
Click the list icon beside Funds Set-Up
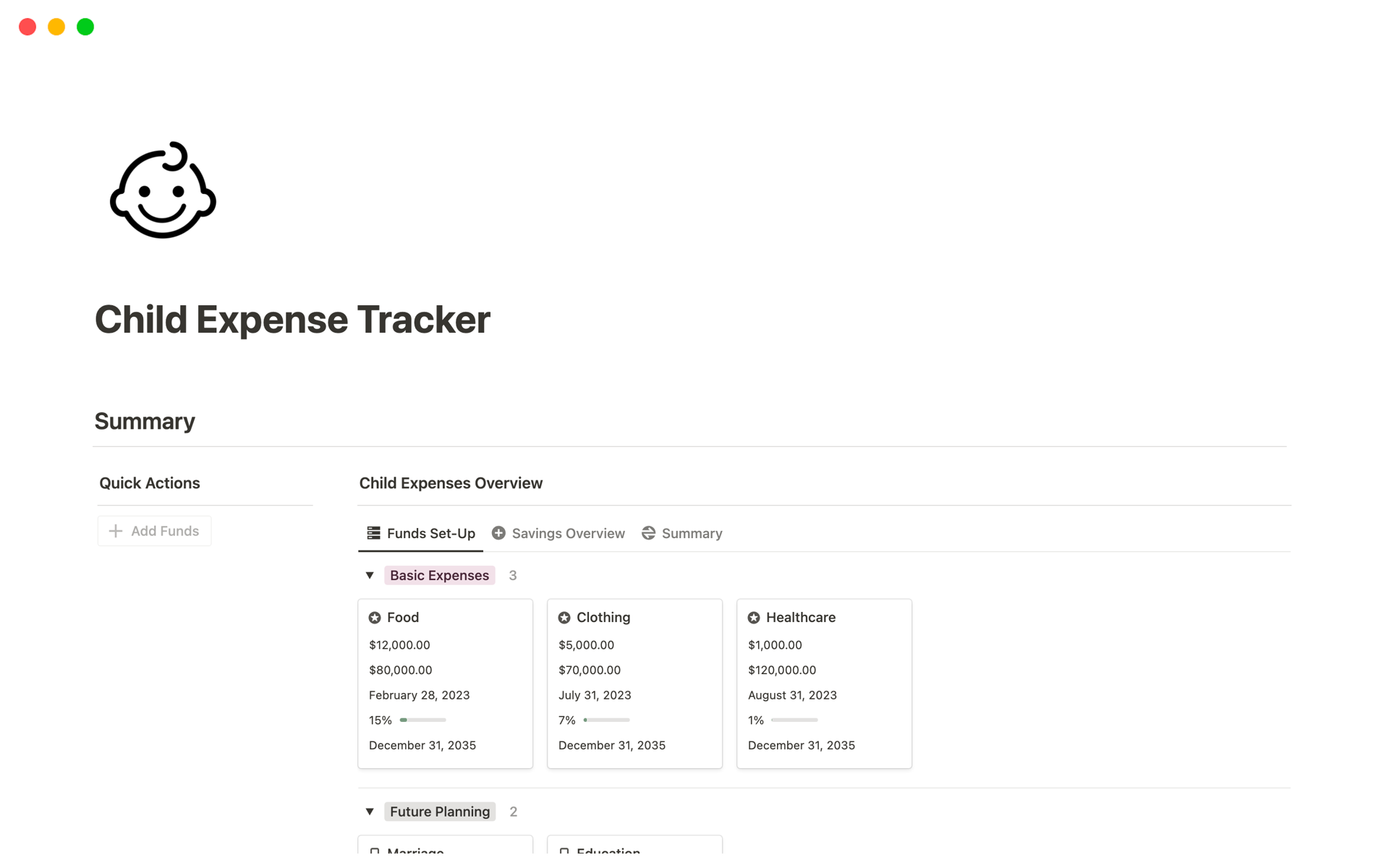click(x=373, y=532)
